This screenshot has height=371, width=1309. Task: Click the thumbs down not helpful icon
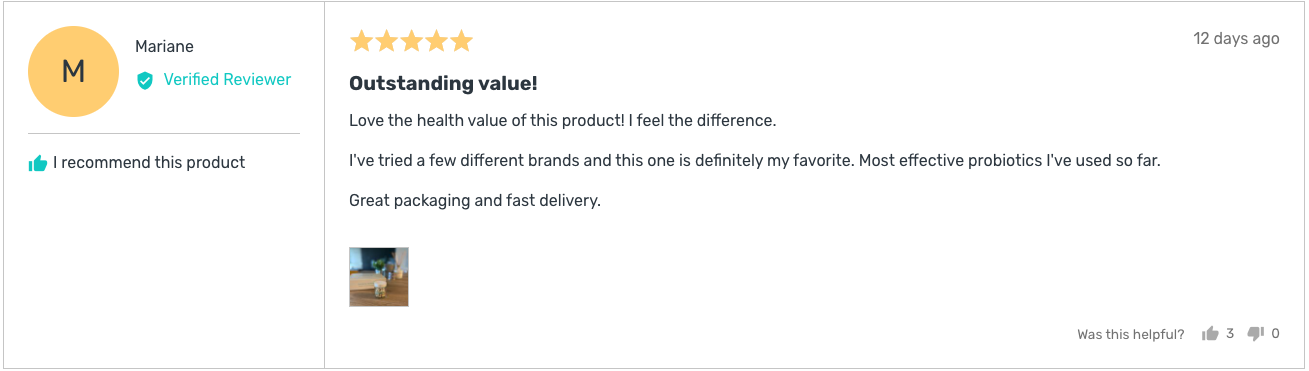tap(1256, 334)
